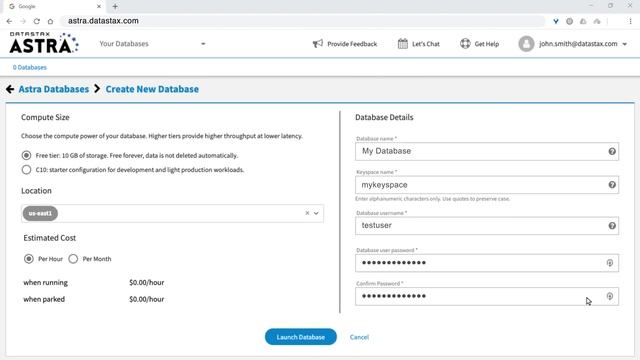Screen dimensions: 640x360
Task: Click the DataStax Astra logo
Action: pos(44,43)
